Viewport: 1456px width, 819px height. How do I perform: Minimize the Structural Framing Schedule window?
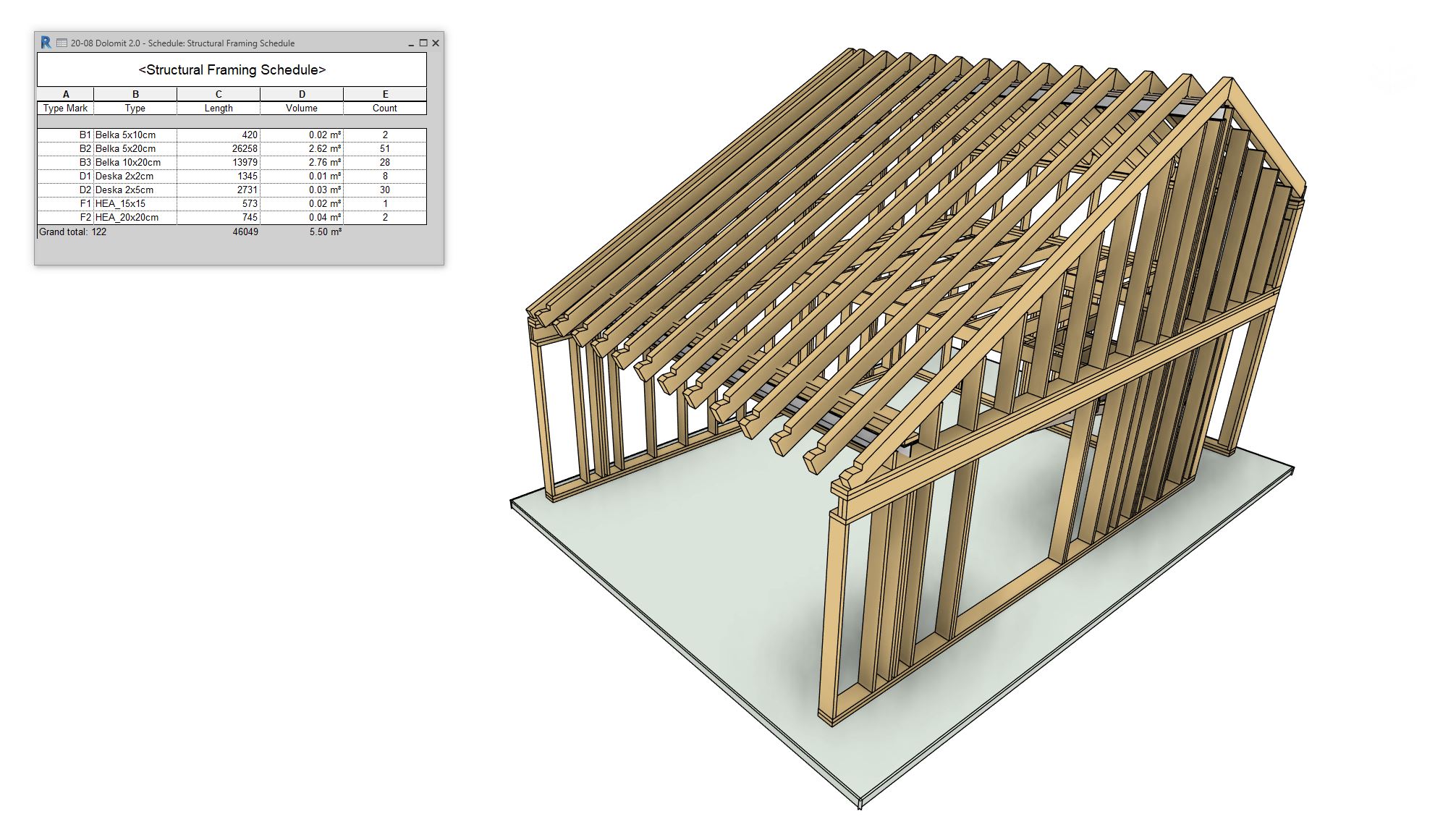[x=411, y=43]
